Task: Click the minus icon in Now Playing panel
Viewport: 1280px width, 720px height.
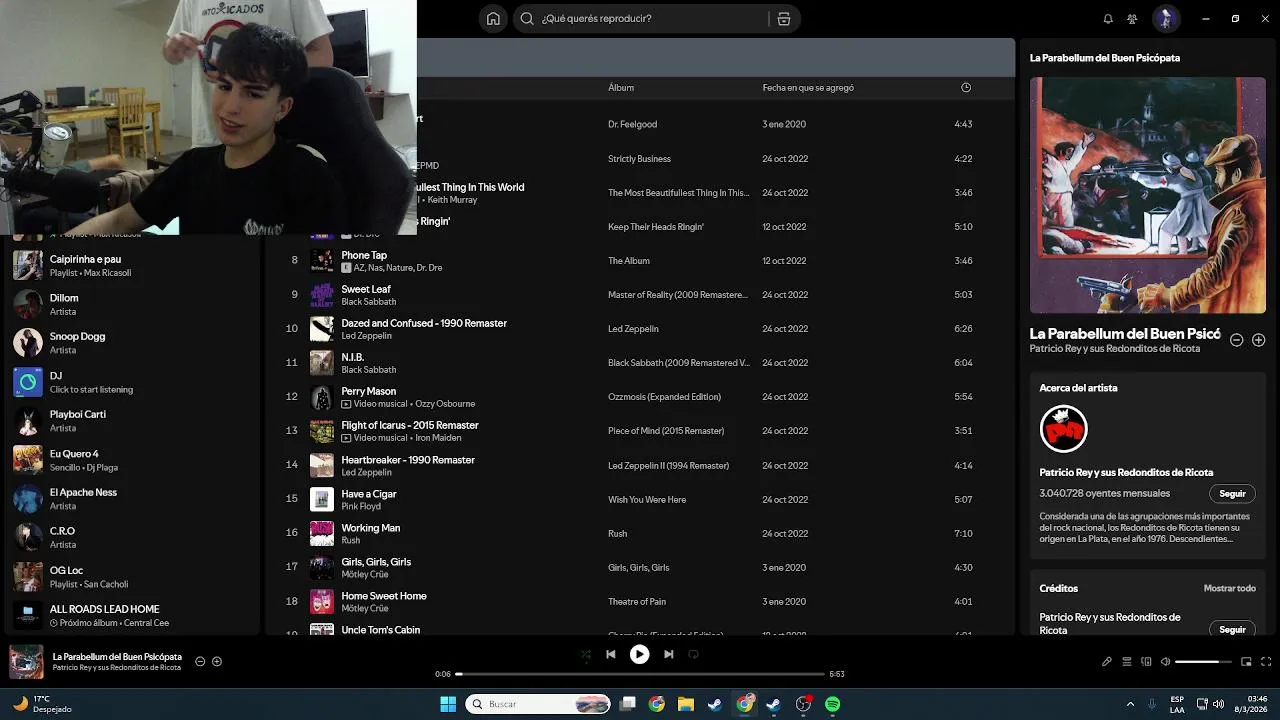Action: point(1237,340)
